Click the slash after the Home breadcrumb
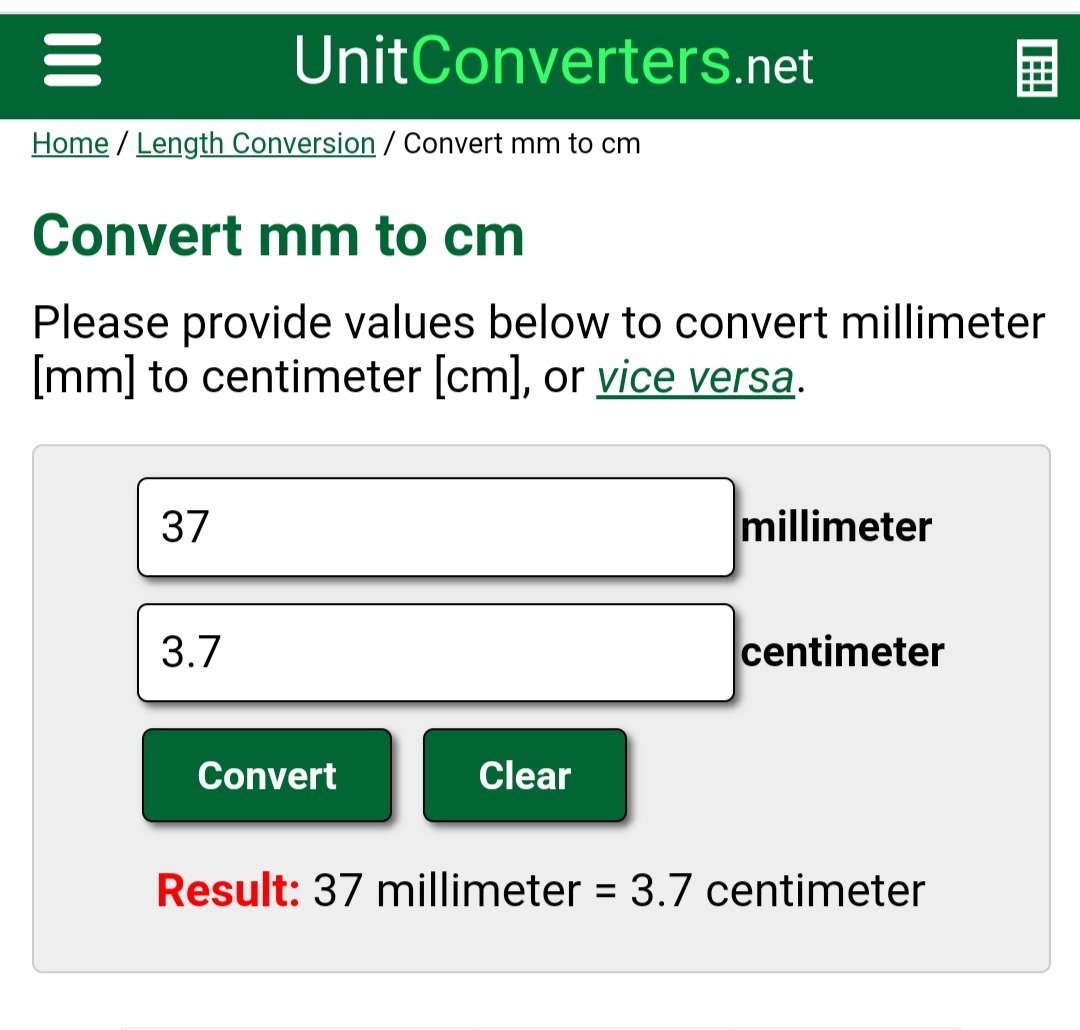 (122, 144)
